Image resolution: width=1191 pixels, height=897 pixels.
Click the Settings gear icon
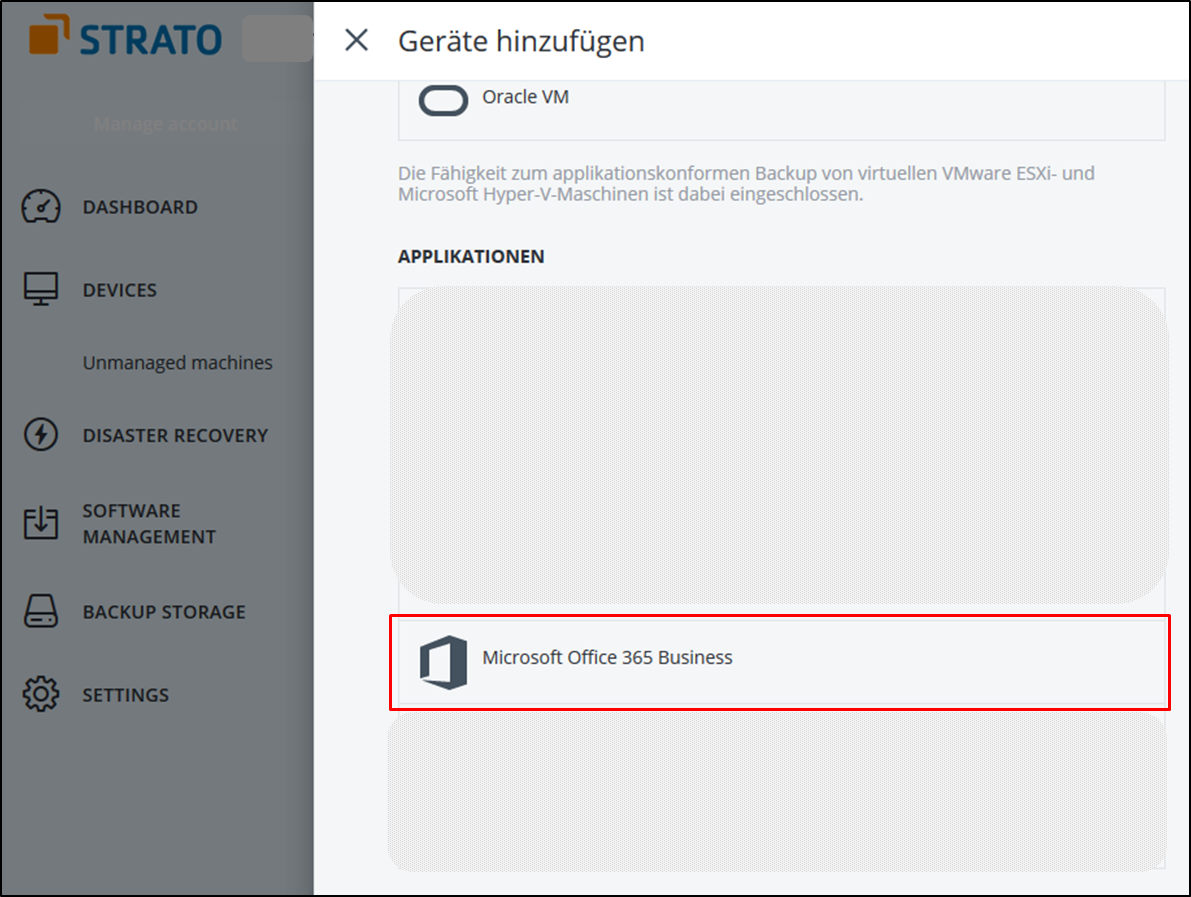coord(41,694)
